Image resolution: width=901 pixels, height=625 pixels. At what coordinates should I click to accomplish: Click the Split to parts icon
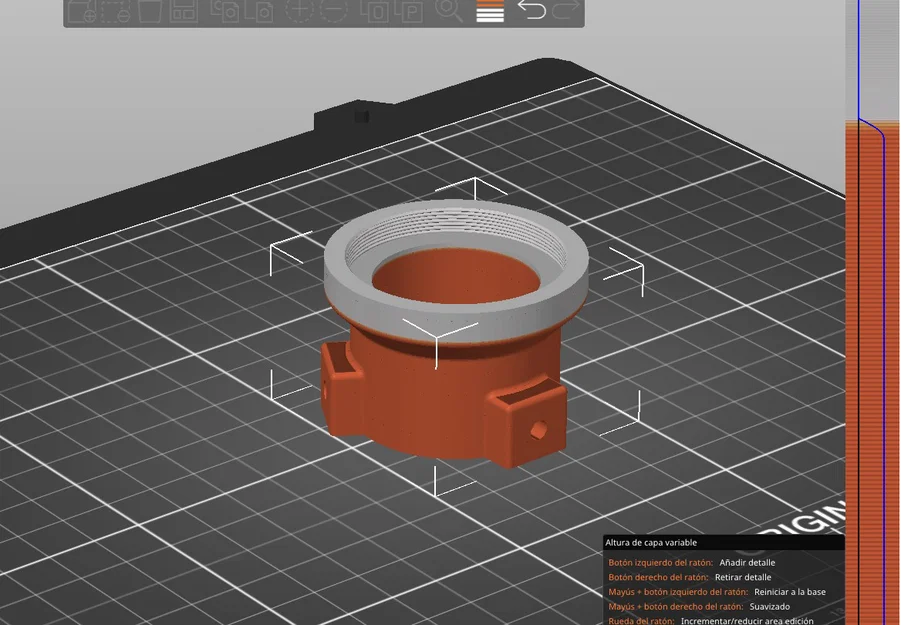tap(409, 11)
